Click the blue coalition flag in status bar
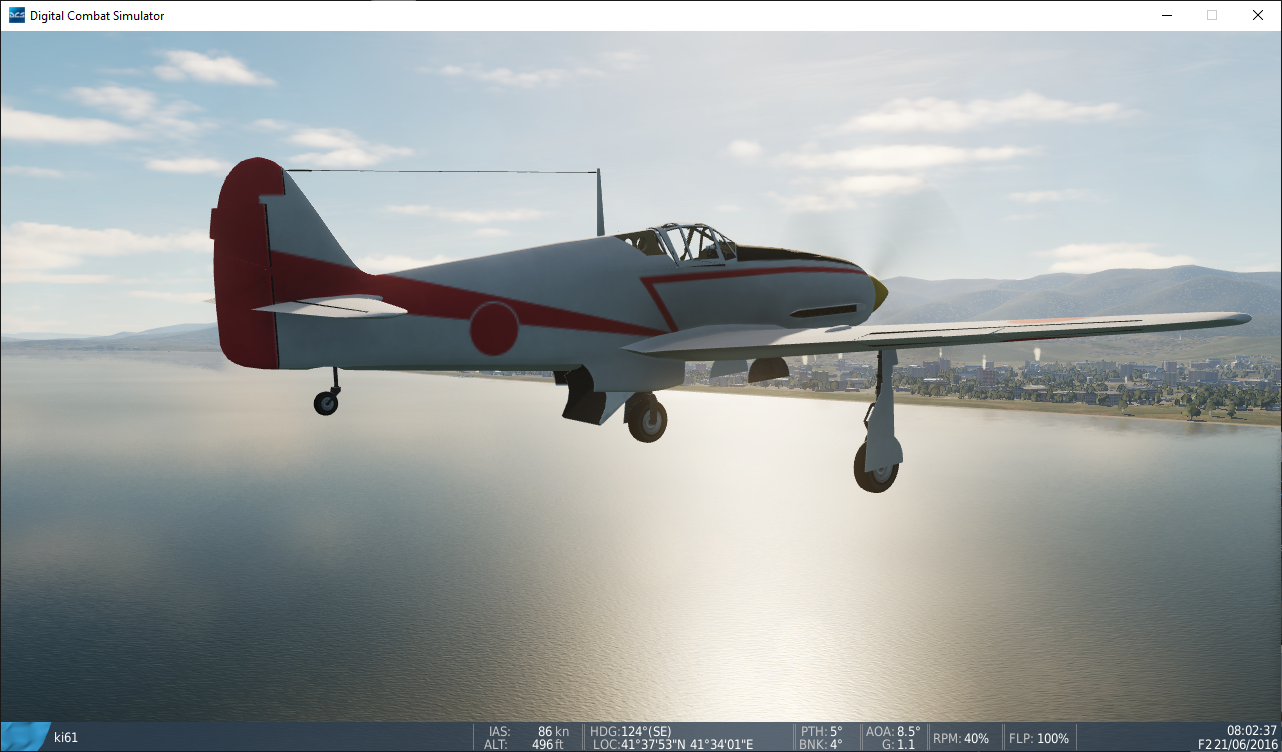 point(24,737)
